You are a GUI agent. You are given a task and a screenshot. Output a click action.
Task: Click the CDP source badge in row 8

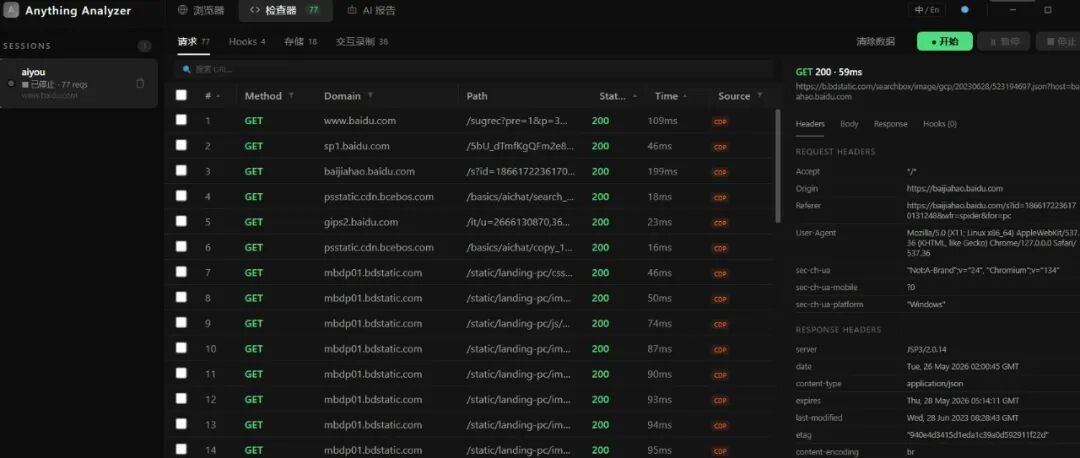pyautogui.click(x=720, y=299)
